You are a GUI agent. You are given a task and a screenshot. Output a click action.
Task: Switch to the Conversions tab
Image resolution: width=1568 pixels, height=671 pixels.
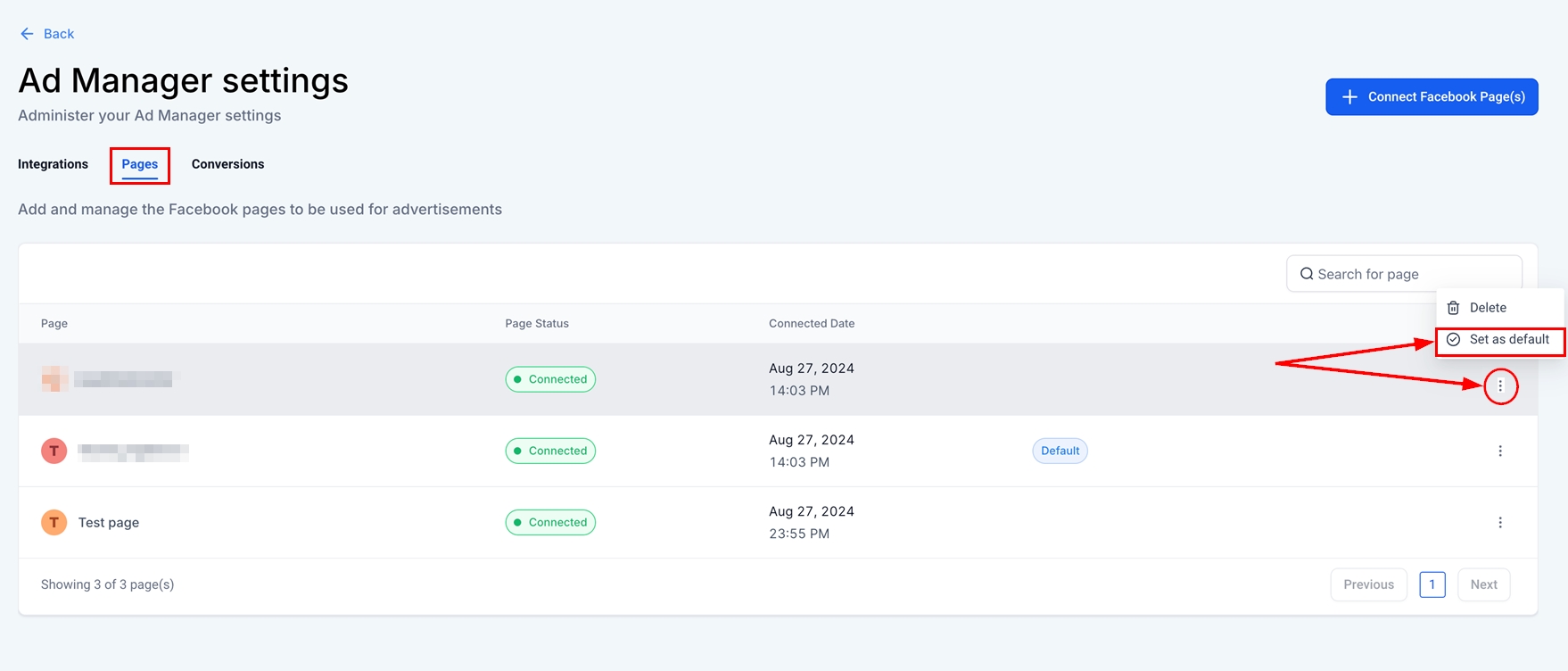pos(227,164)
